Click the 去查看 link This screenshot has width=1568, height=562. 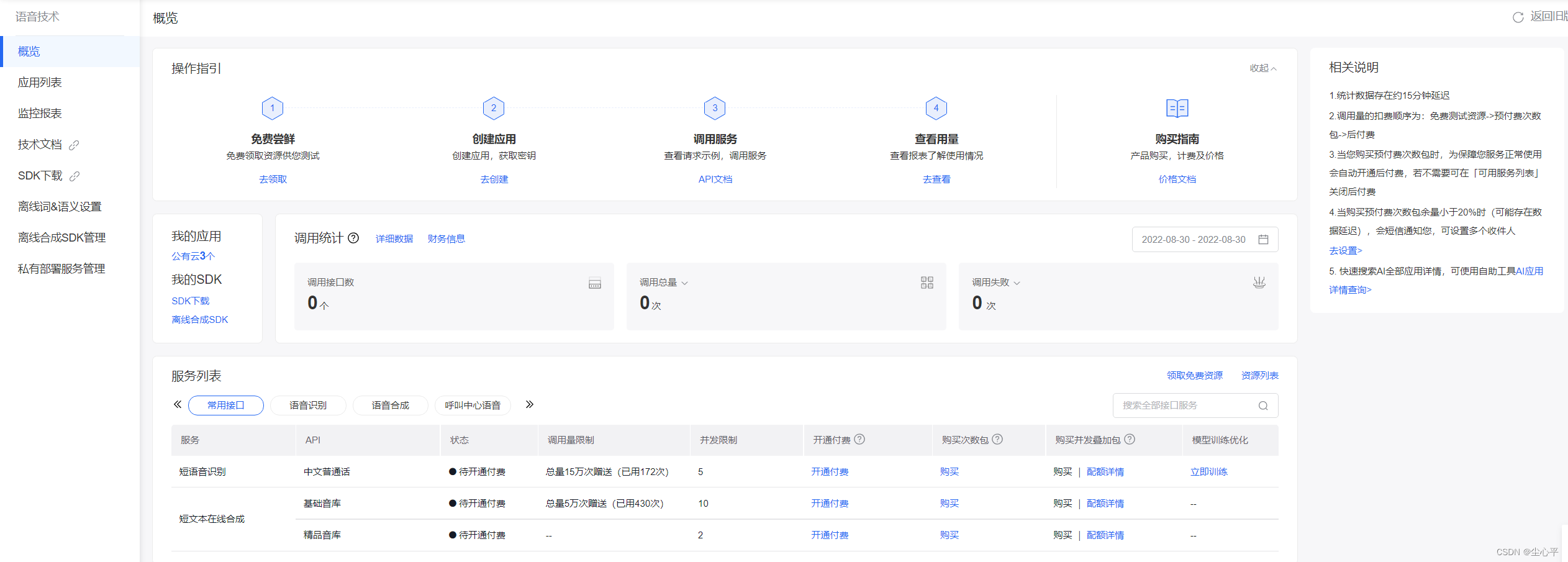[936, 179]
